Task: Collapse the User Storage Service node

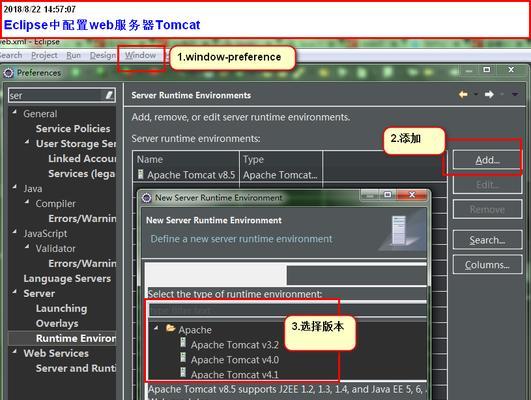Action: click(x=27, y=142)
